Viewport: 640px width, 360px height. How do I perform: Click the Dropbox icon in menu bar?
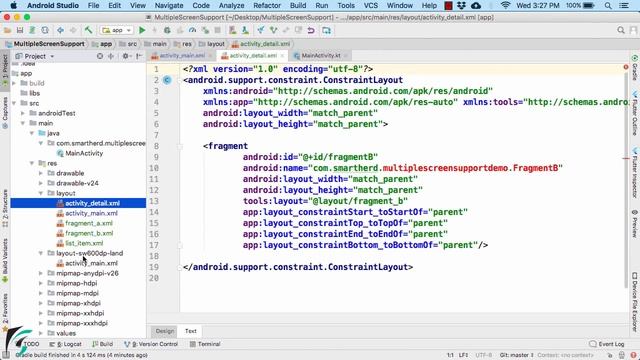tap(462, 6)
